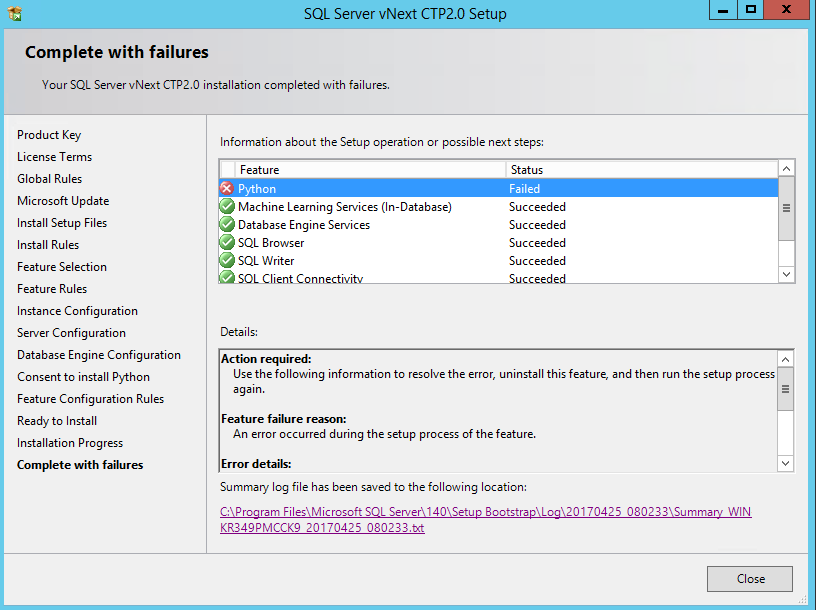This screenshot has height=610, width=816.
Task: Click the details box scrollbar thumb
Action: point(785,389)
